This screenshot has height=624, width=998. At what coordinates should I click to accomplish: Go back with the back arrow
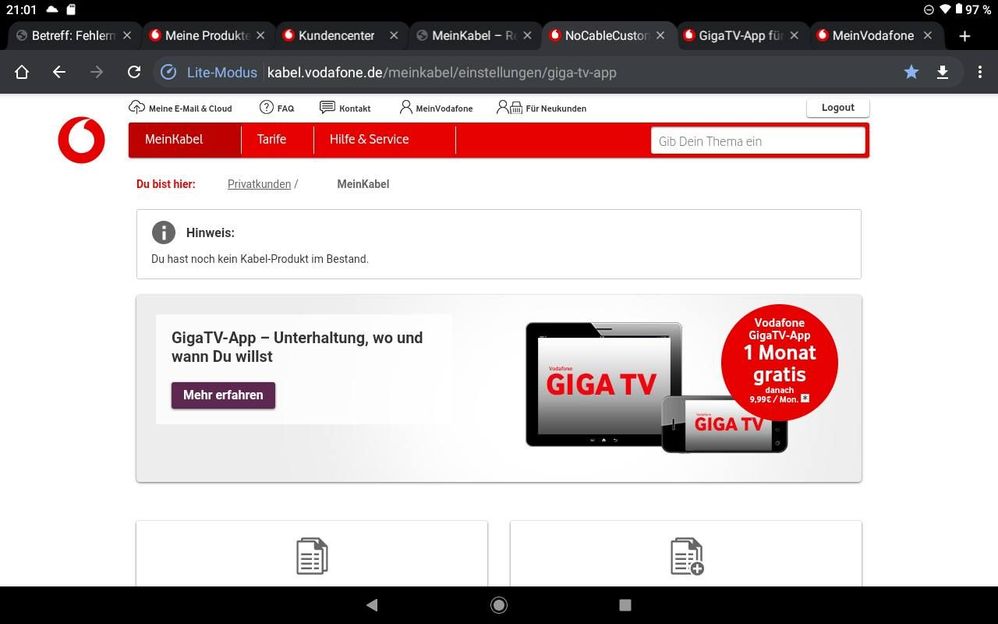point(59,72)
